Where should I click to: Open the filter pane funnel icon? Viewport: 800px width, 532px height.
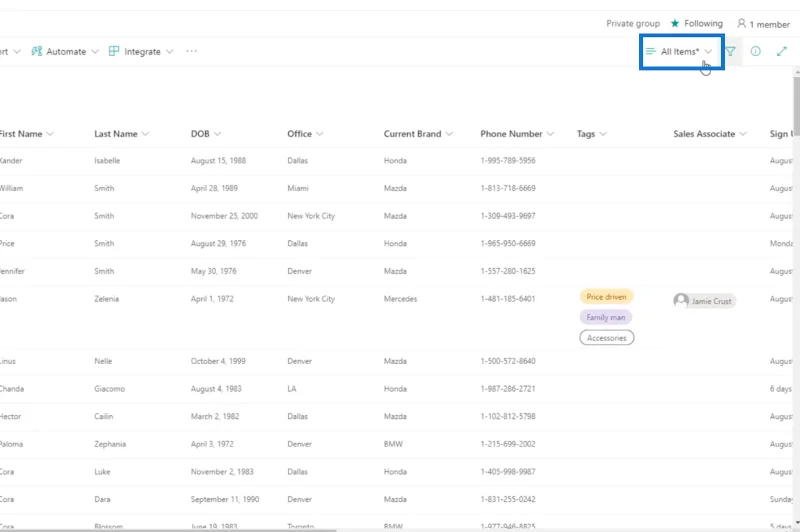pyautogui.click(x=731, y=52)
